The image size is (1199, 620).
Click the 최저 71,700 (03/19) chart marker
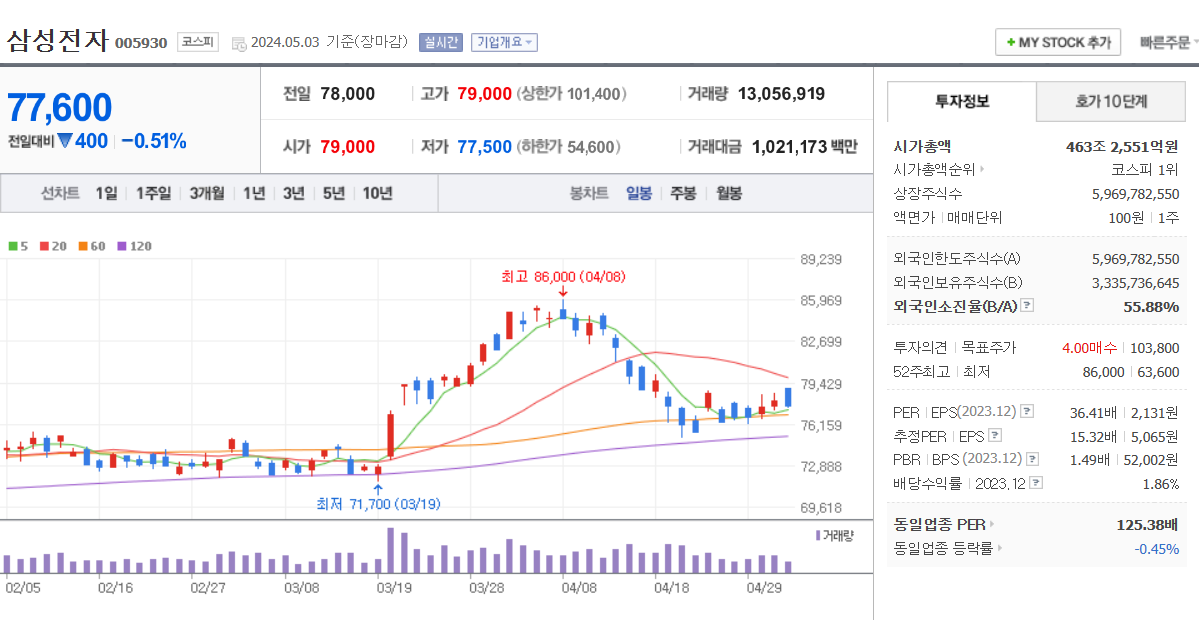379,504
